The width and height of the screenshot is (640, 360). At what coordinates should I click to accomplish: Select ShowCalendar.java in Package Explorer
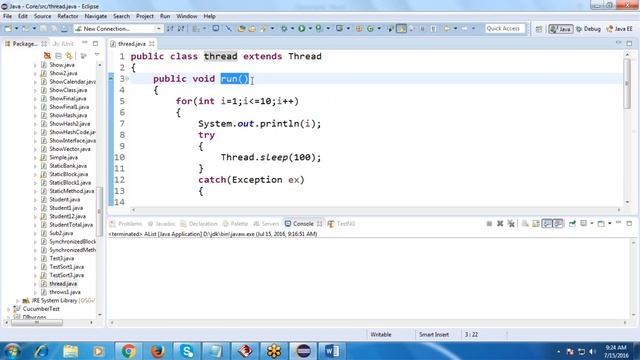[x=72, y=82]
